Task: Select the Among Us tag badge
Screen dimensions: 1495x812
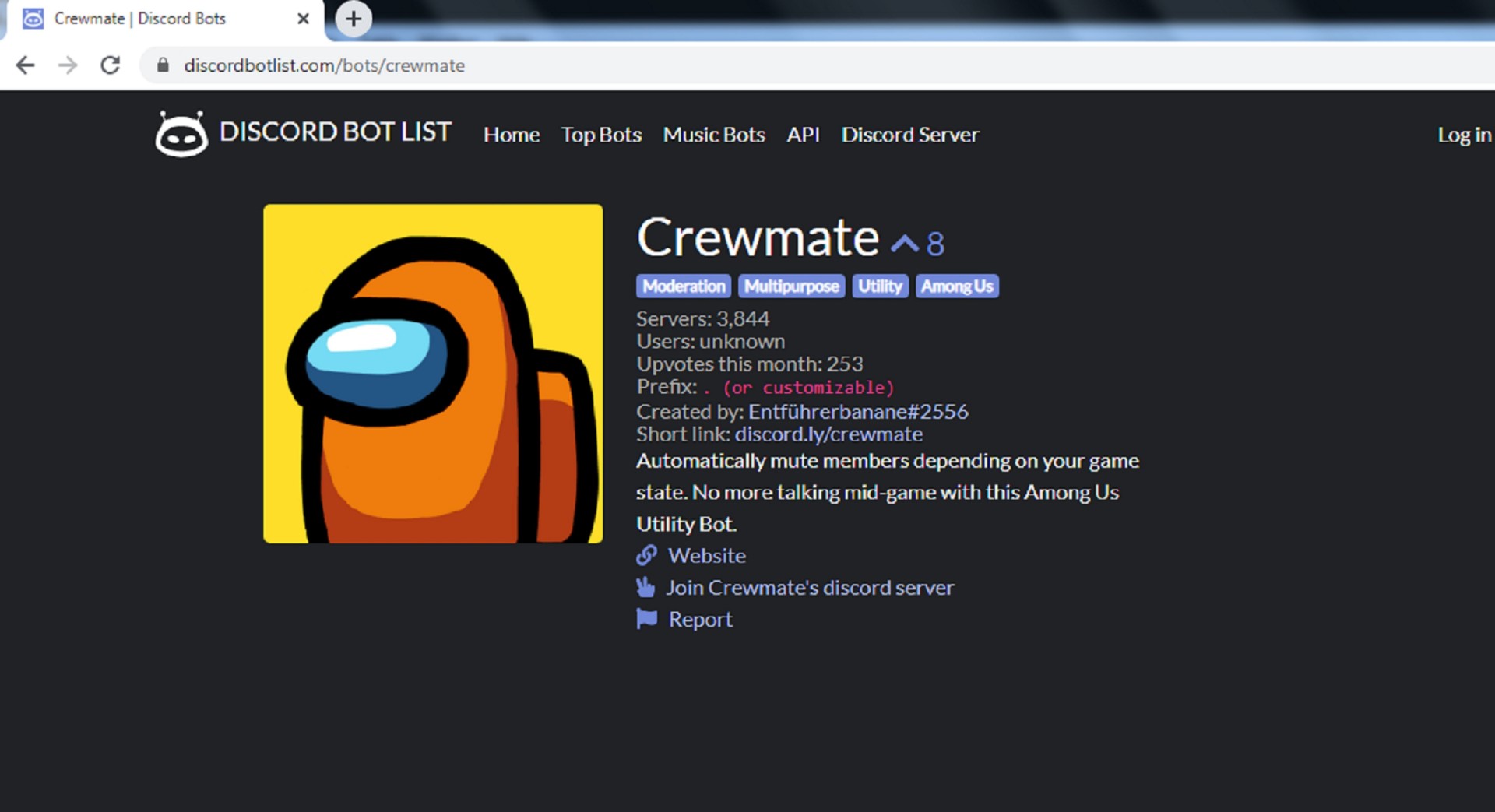Action: pos(956,286)
